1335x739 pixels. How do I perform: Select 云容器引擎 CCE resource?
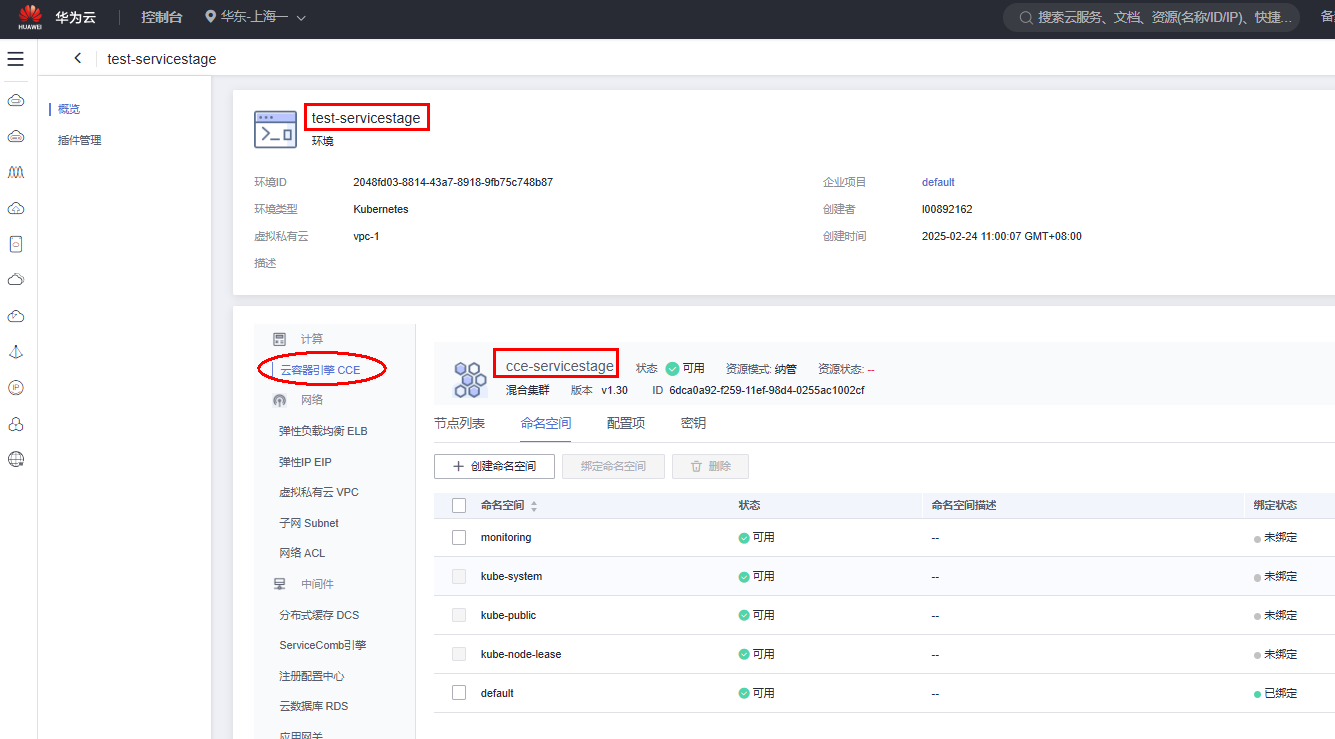pos(320,370)
